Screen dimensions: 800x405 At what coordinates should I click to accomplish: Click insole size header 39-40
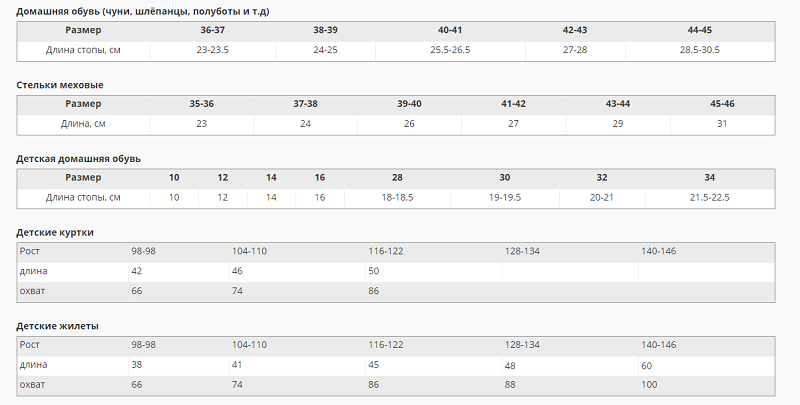(x=409, y=104)
